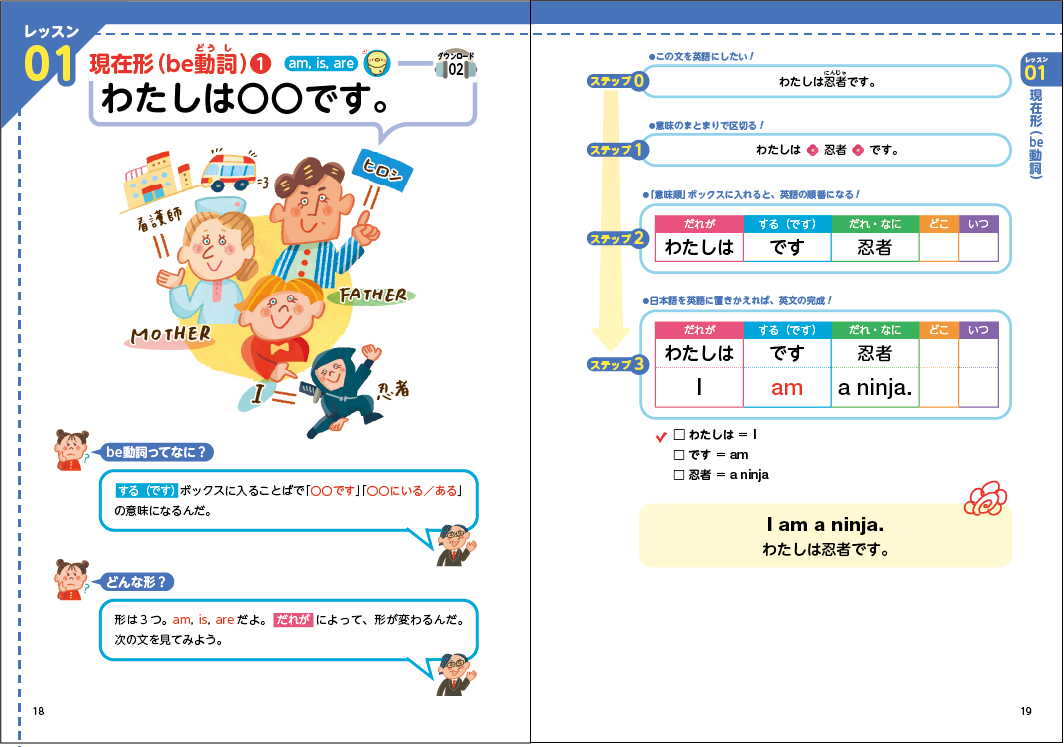
Task: Check the 忍者 = a ninja checkbox
Action: tap(679, 475)
